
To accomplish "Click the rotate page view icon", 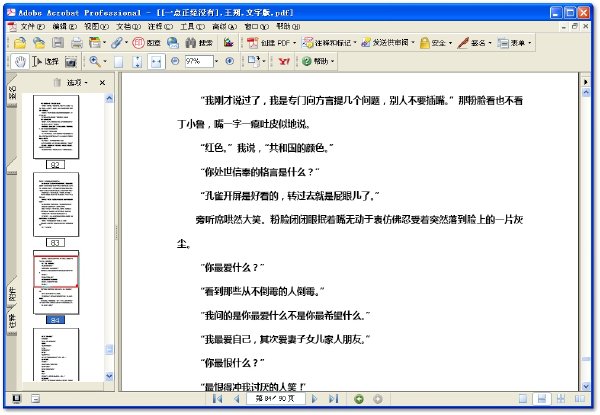I will pos(253,61).
